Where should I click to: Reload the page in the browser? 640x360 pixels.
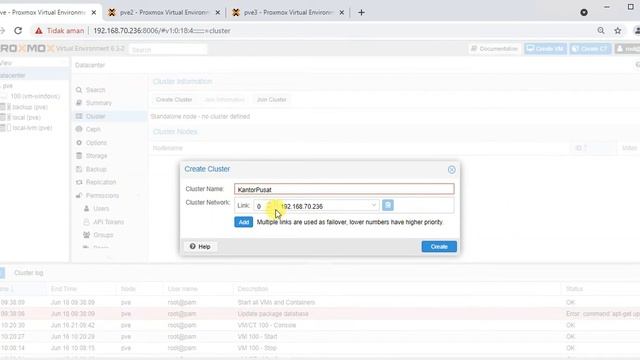click(18, 31)
